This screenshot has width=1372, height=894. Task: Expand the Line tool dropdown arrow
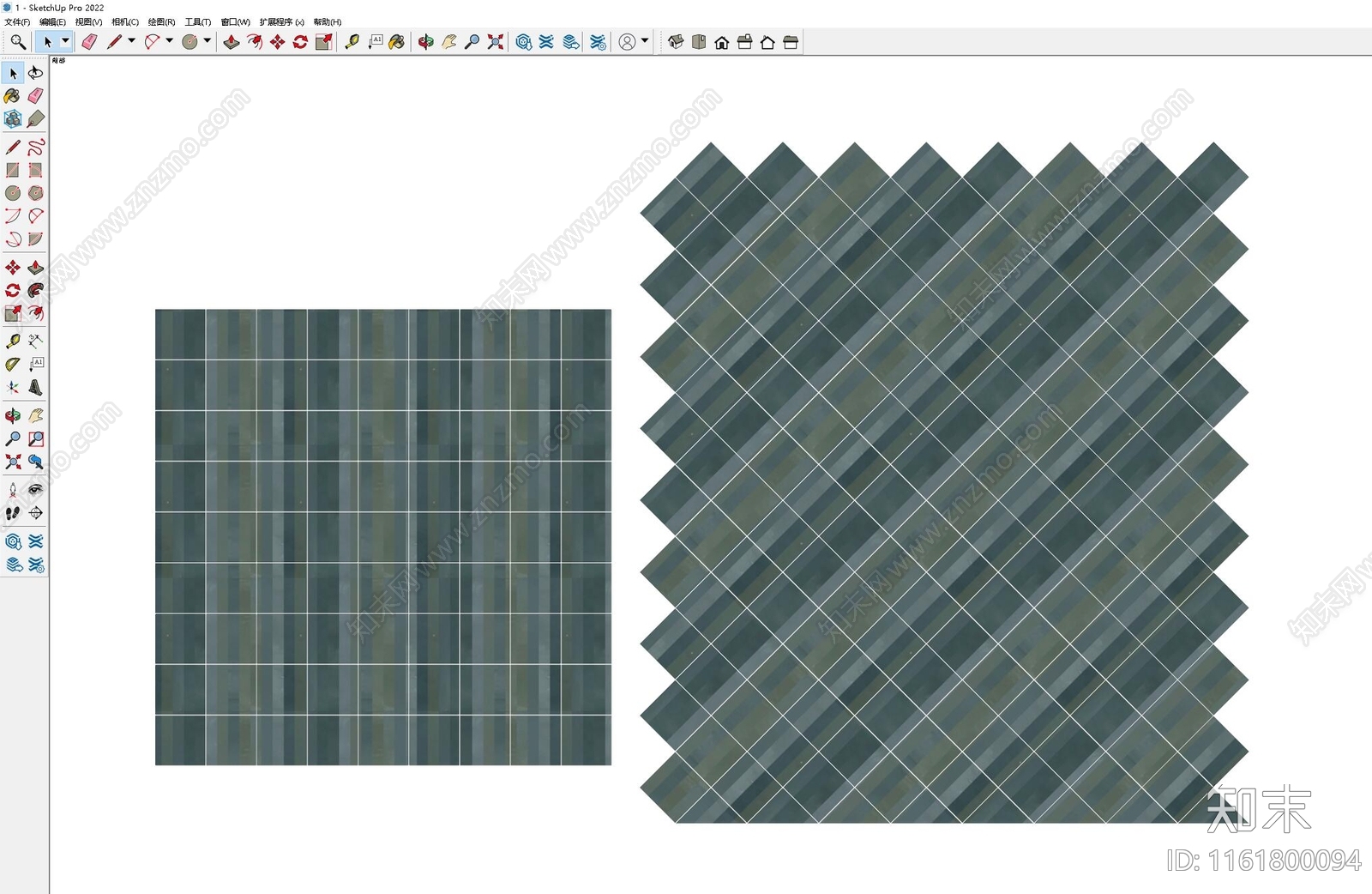tap(132, 41)
